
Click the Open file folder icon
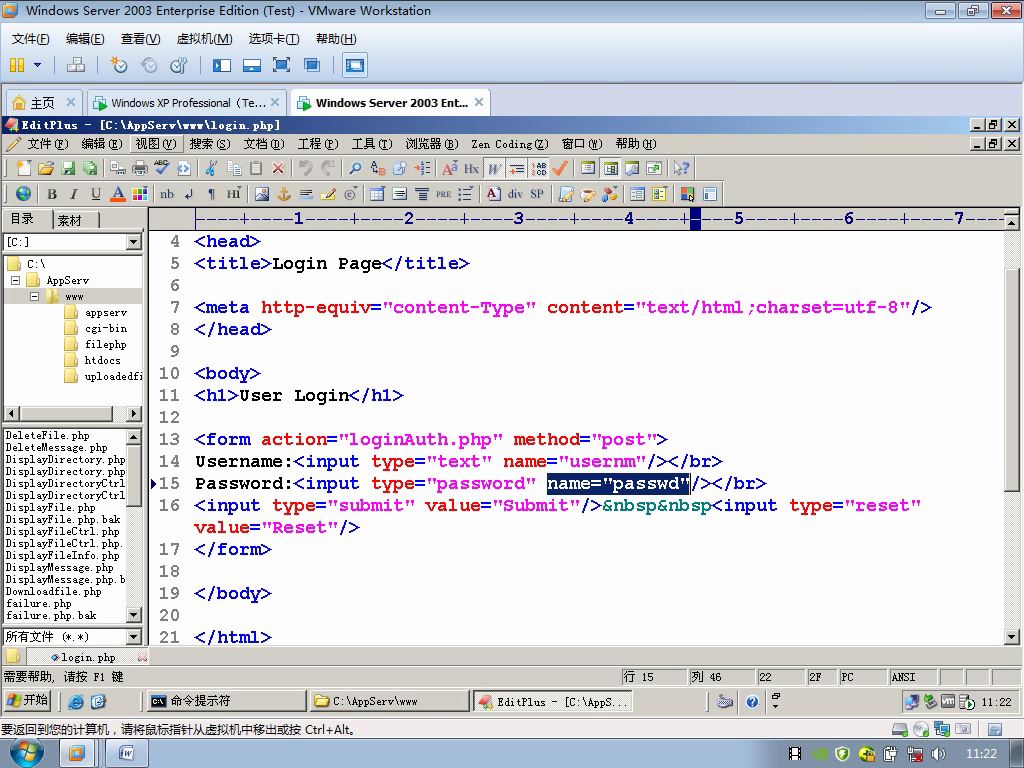click(x=45, y=168)
